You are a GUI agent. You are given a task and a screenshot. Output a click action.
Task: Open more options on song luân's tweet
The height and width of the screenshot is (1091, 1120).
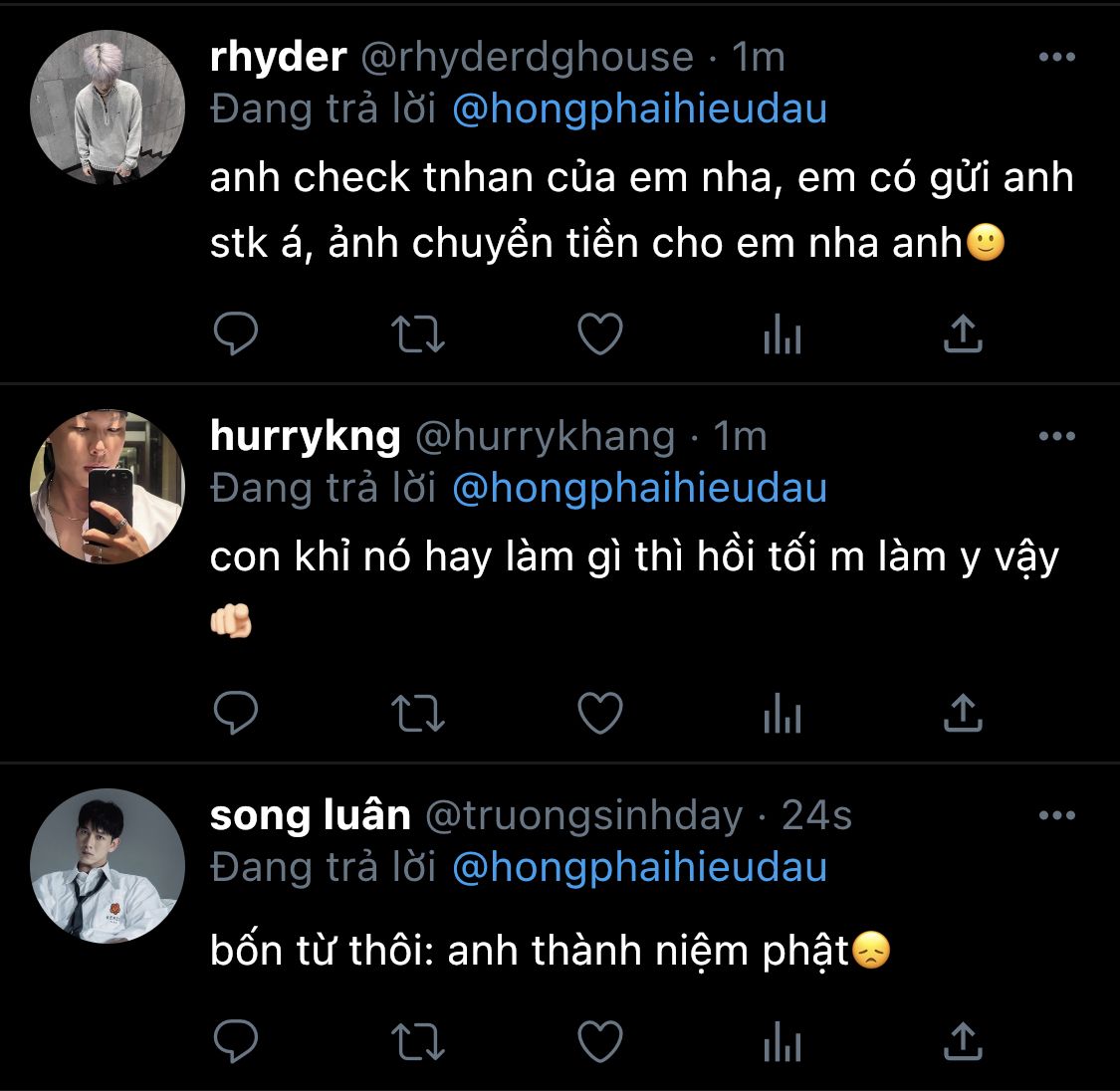tap(1056, 815)
